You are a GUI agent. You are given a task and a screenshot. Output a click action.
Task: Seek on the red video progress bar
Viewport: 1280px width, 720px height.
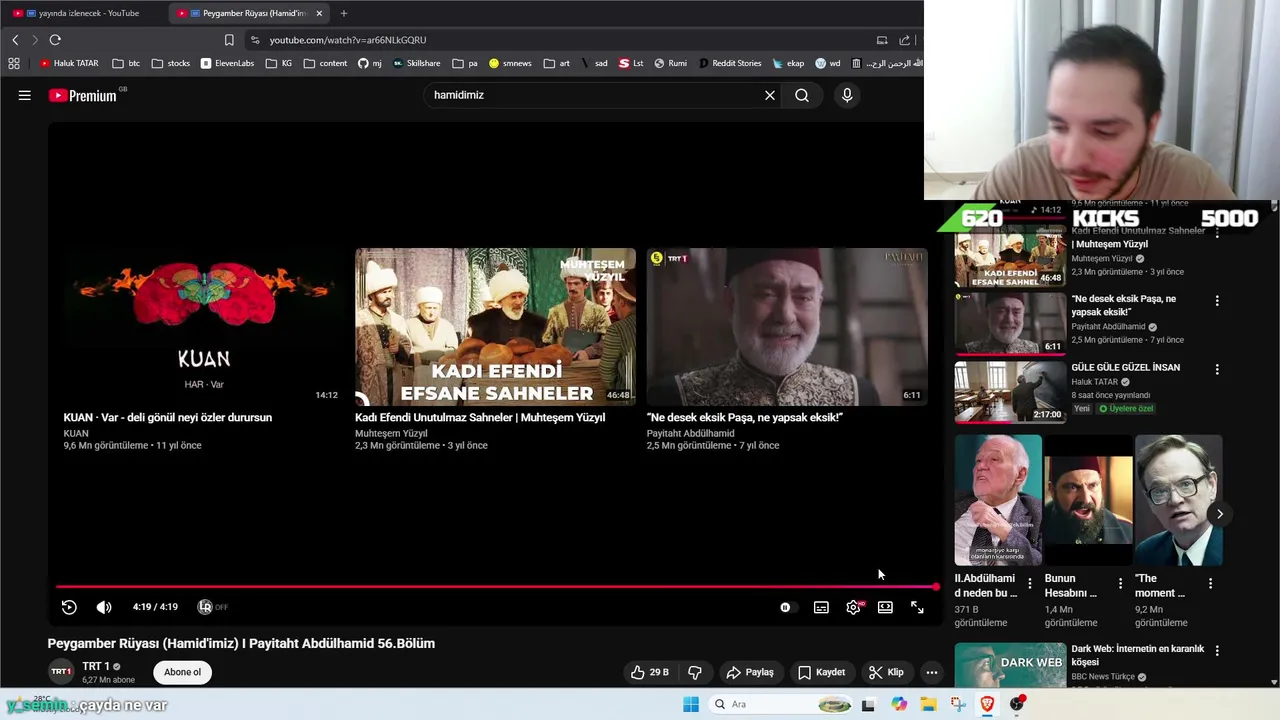(x=497, y=587)
